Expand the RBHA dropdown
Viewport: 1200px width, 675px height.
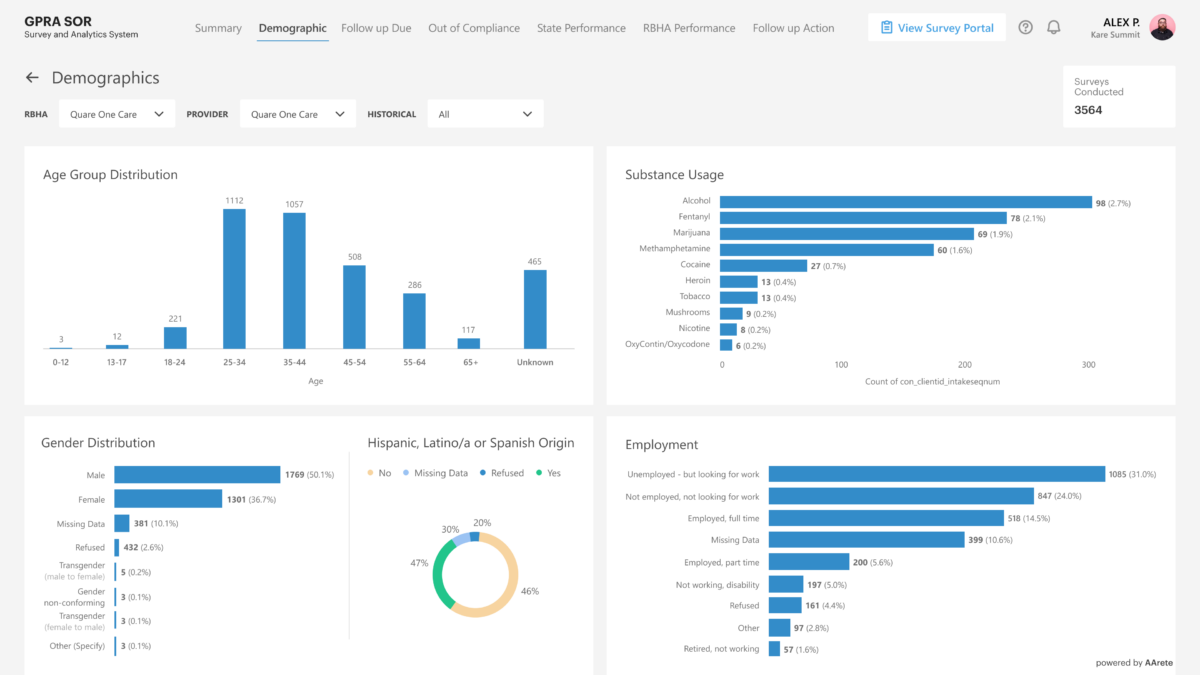tap(117, 114)
